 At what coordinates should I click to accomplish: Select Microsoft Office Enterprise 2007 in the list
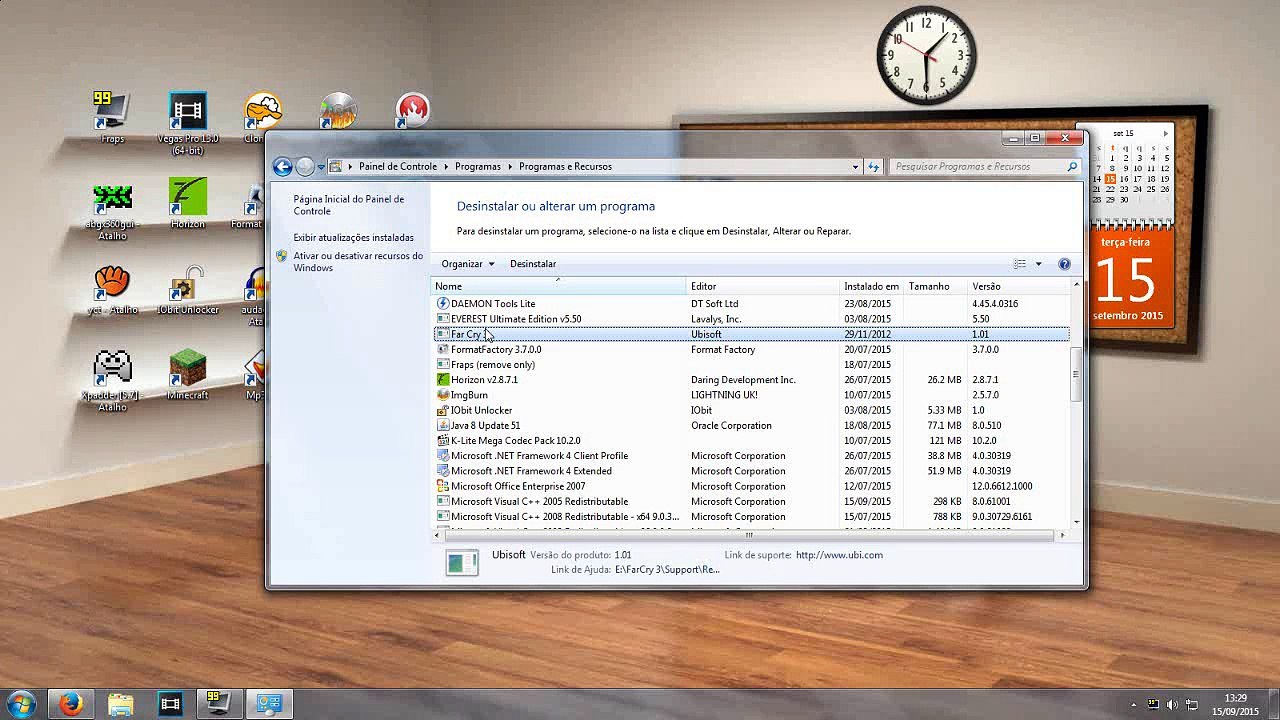point(752,487)
